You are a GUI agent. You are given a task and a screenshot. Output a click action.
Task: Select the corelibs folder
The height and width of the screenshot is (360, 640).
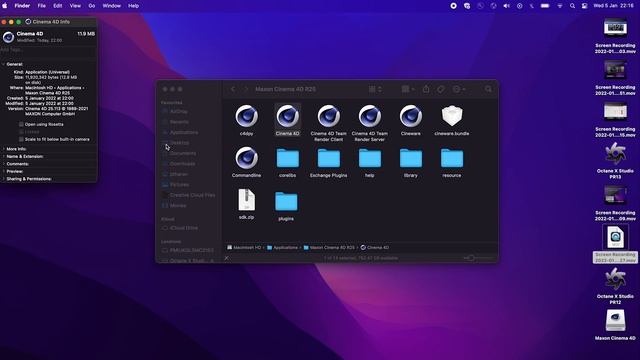click(x=287, y=158)
